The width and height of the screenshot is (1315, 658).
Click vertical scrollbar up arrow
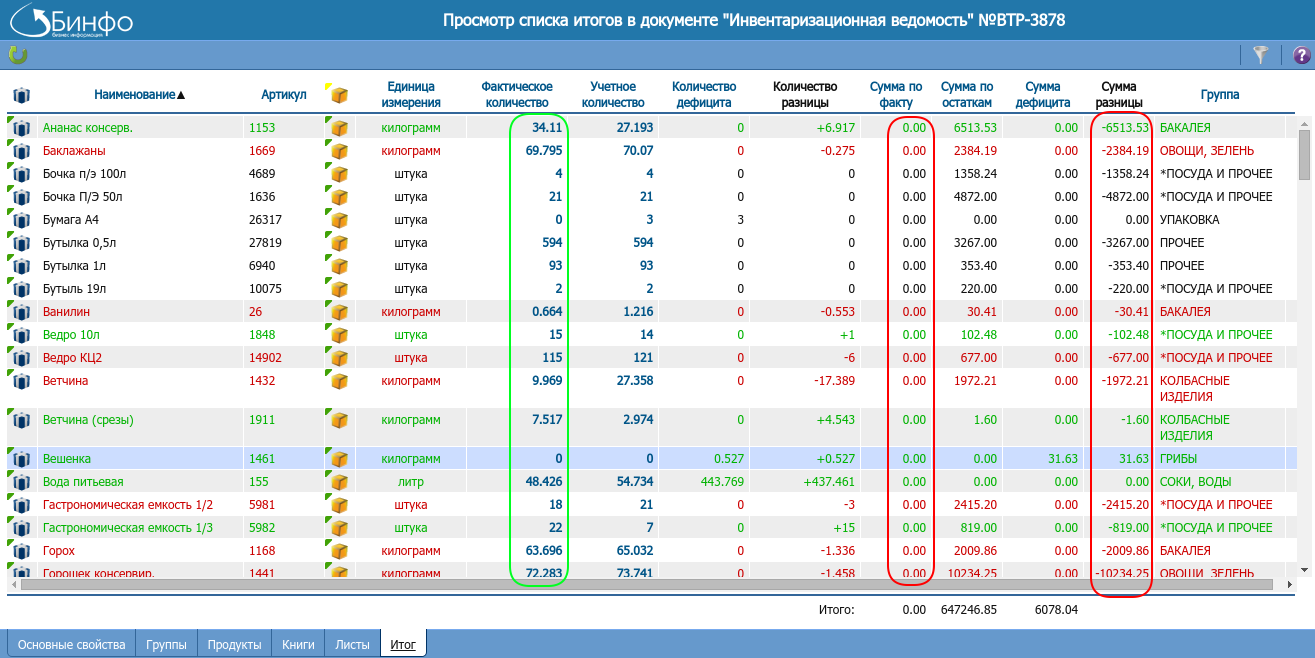[x=1304, y=123]
